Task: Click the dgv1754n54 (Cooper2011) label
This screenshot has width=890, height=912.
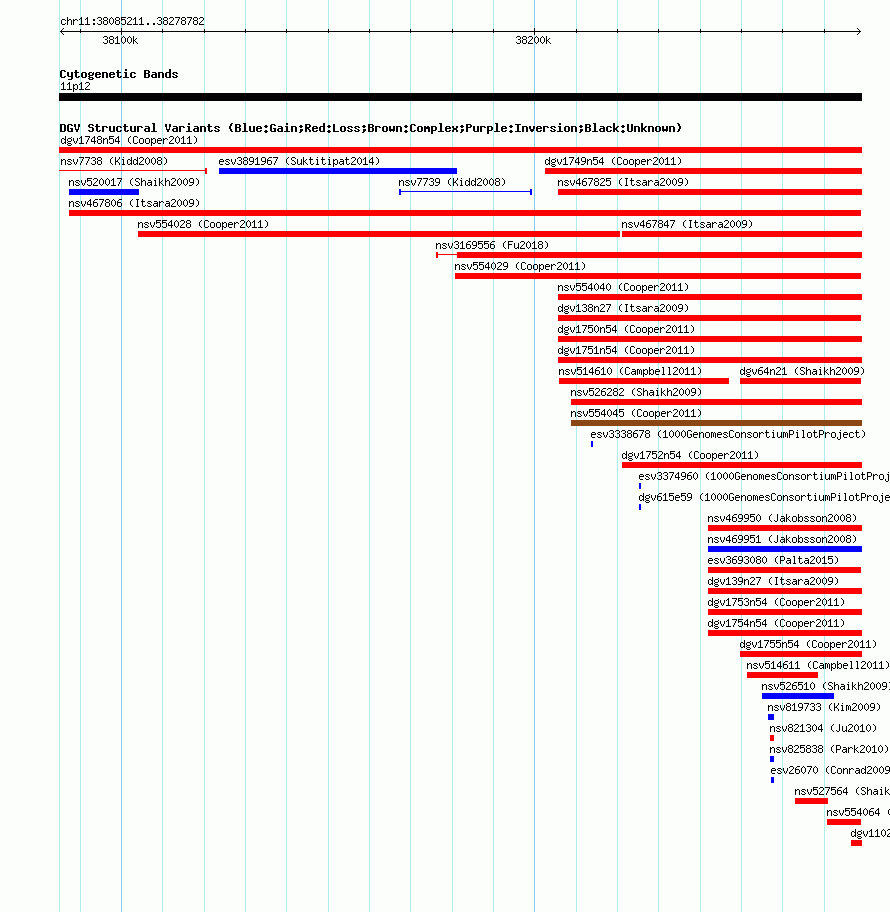Action: (776, 622)
